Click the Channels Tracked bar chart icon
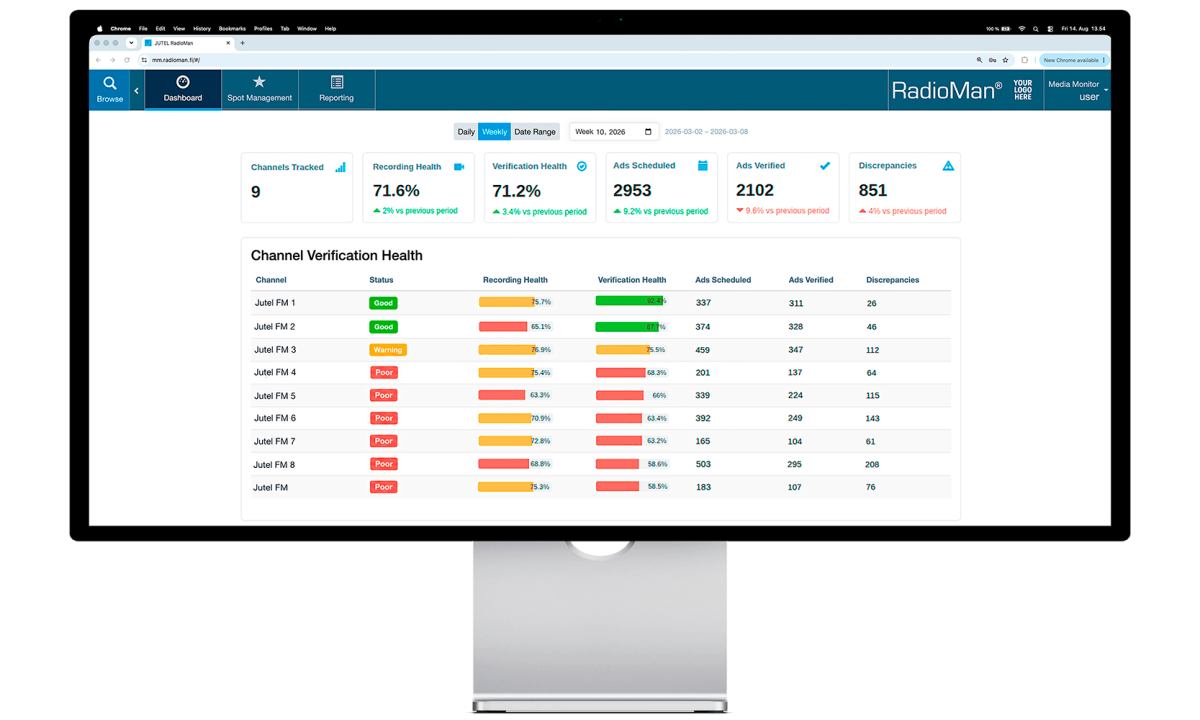Viewport: 1200px width, 720px height. 341,167
